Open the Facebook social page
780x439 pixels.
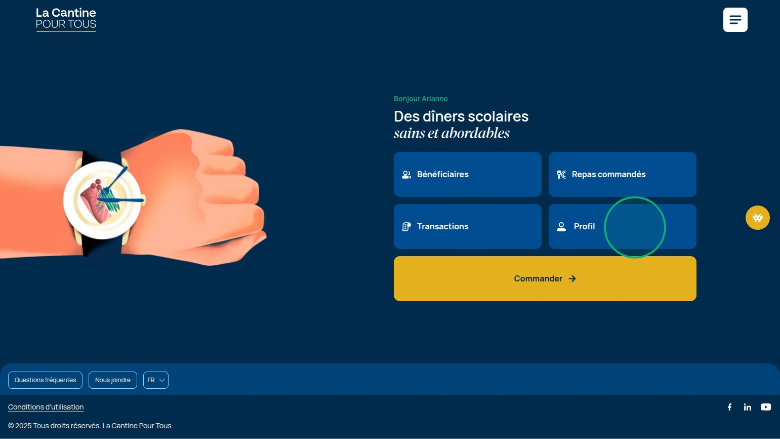729,407
